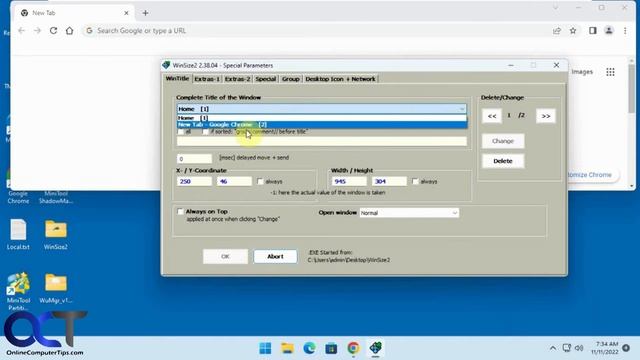
Task: Click the empty group comment text field
Action: click(322, 141)
